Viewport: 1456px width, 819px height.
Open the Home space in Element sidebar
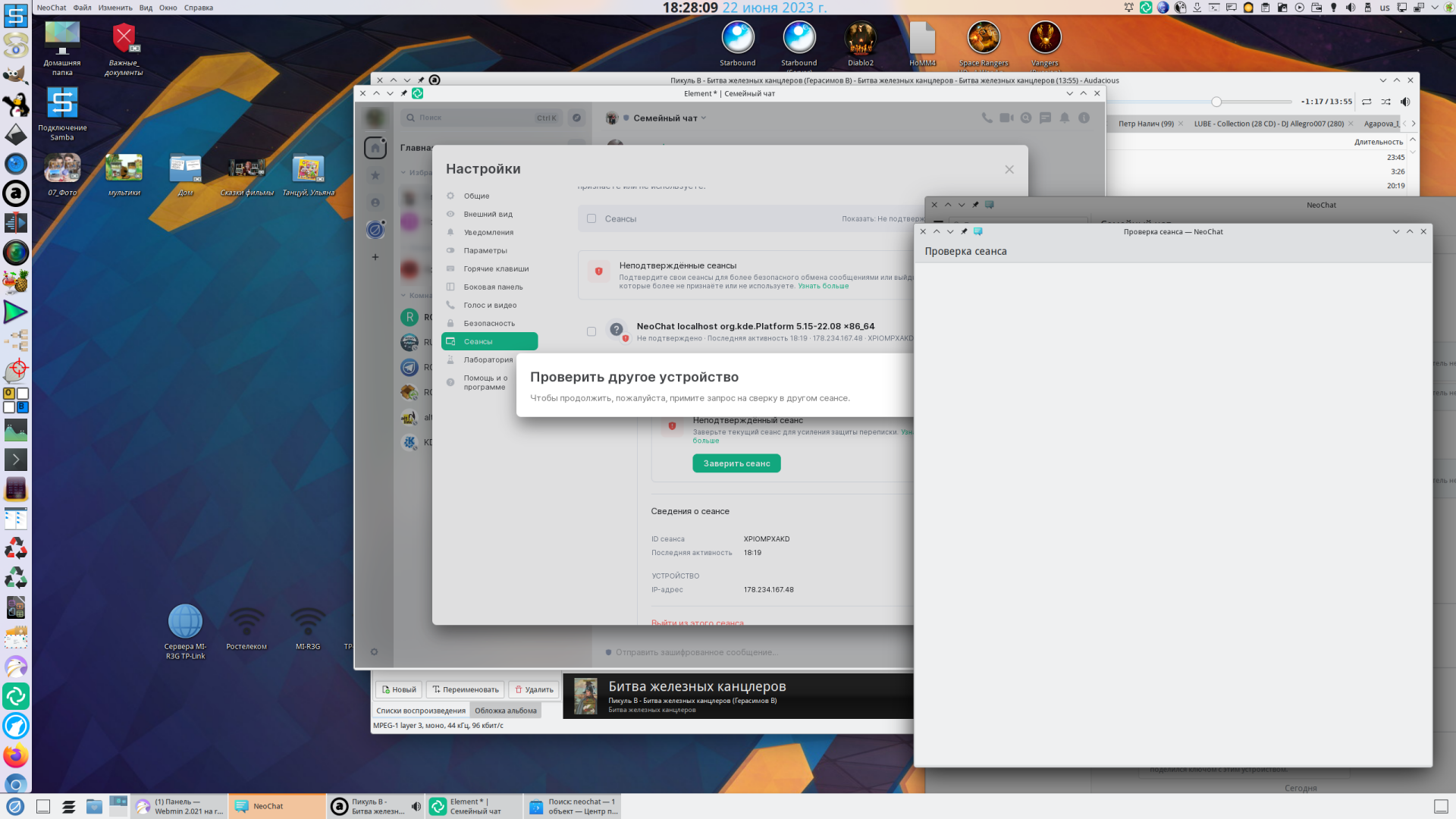[x=375, y=148]
